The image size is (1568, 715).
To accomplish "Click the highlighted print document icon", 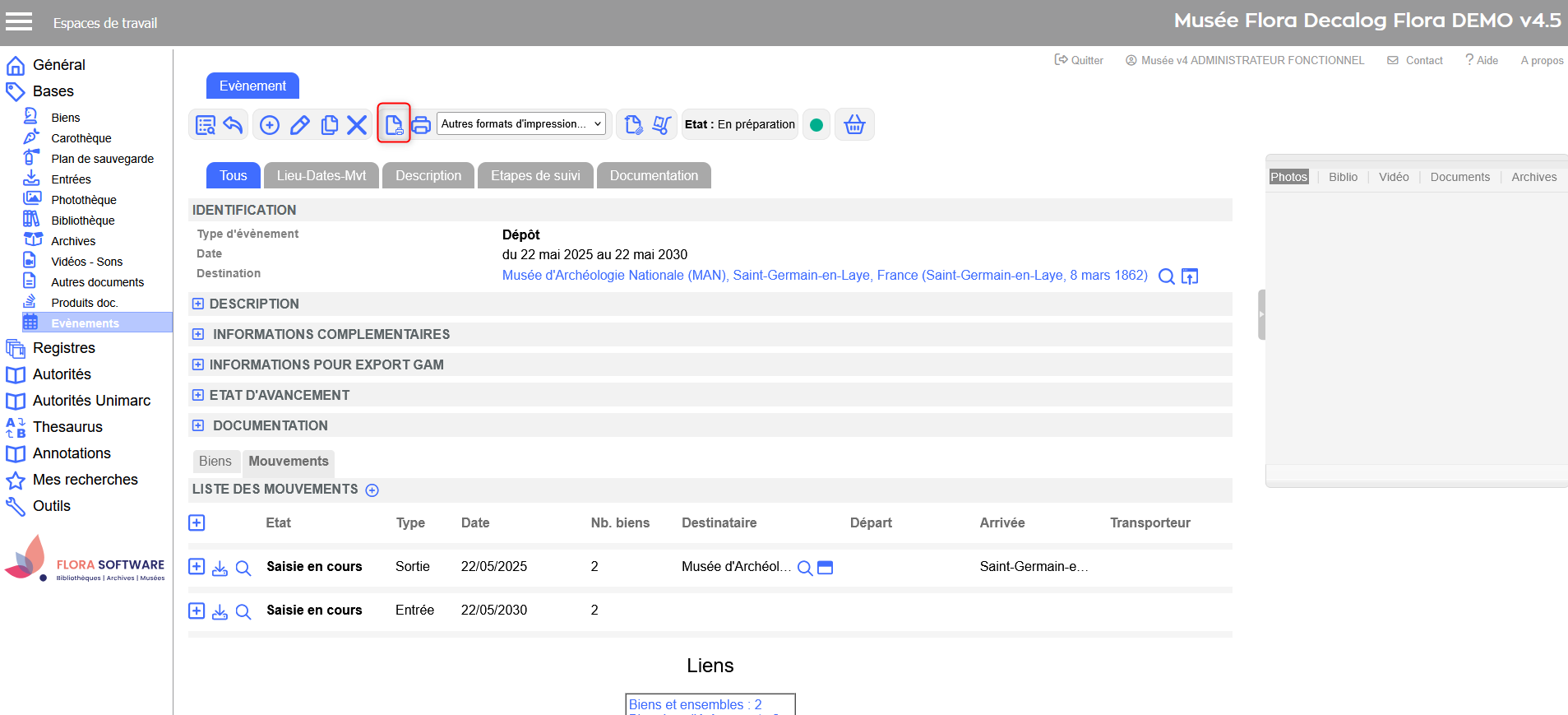I will [394, 124].
